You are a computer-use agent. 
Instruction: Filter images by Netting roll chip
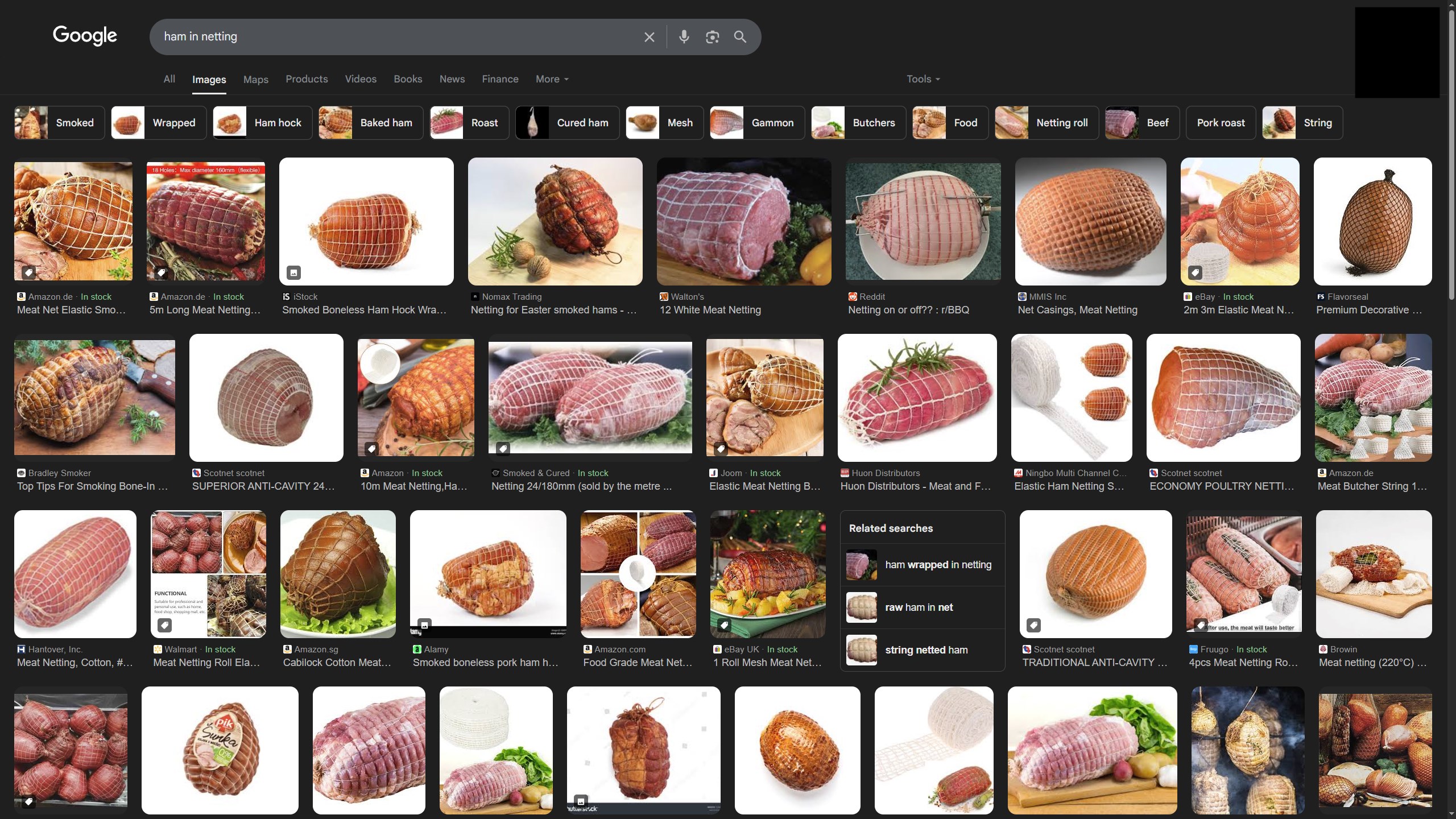pyautogui.click(x=1047, y=123)
